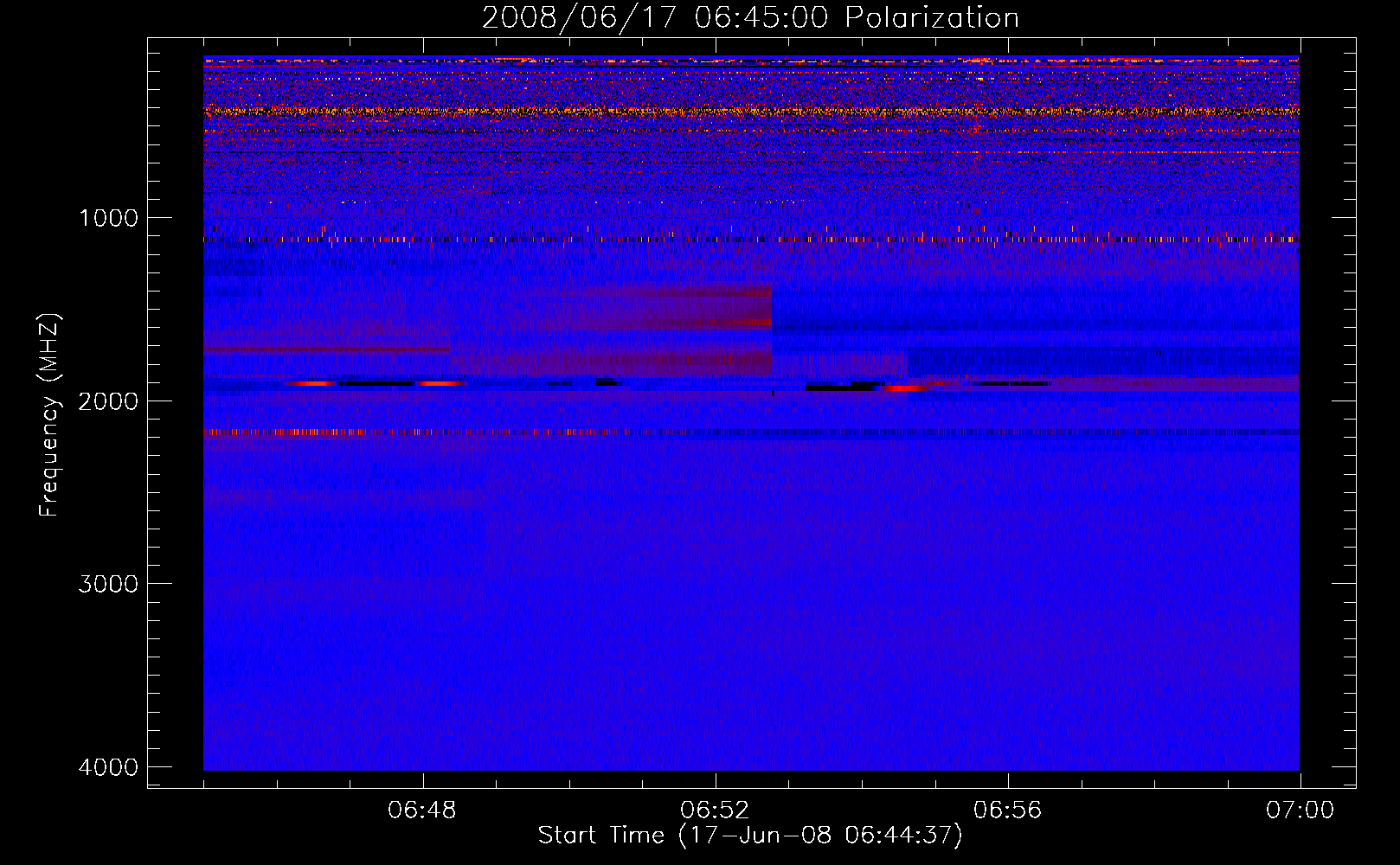Click the 06:56 time tick label

click(1007, 811)
